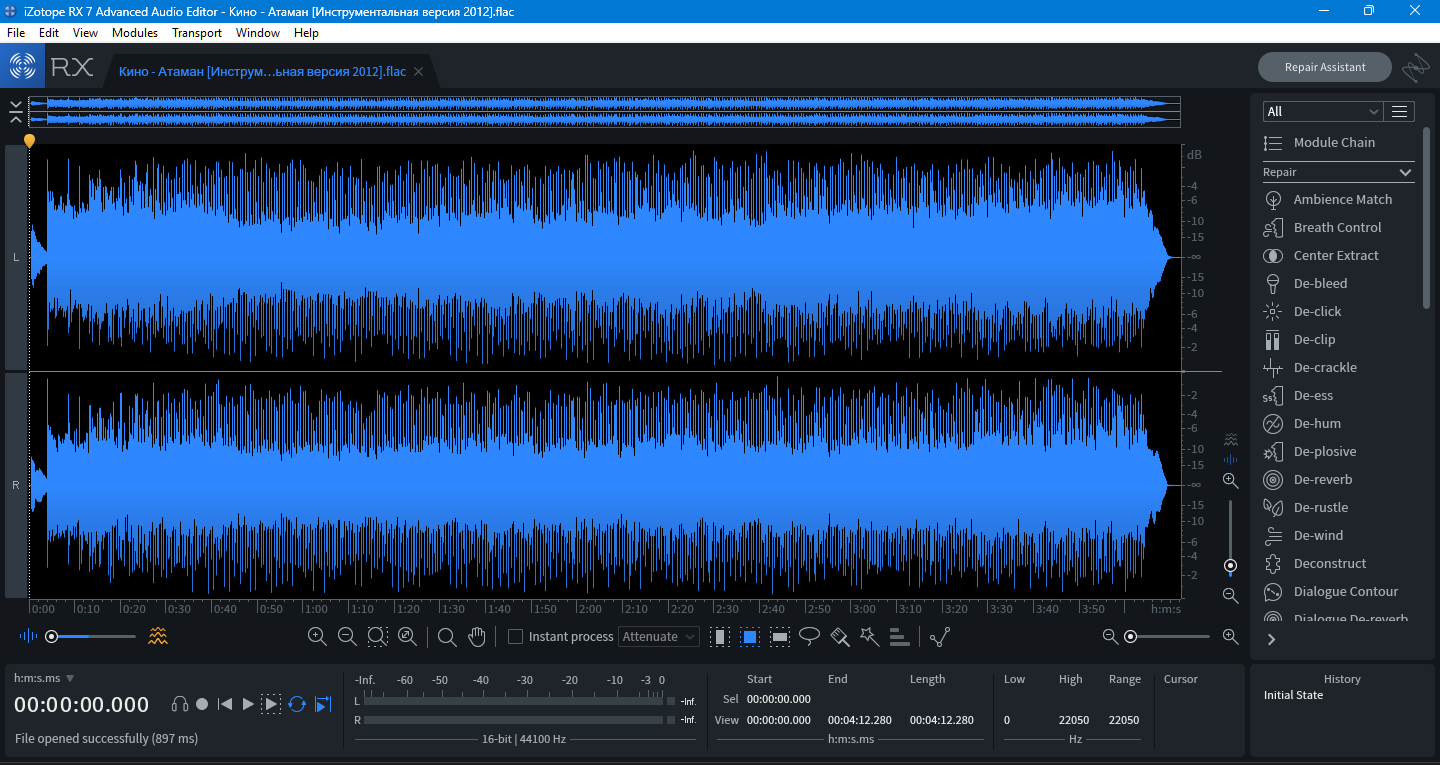The height and width of the screenshot is (765, 1440).
Task: Close the Кино - Атаман file tab
Action: pyautogui.click(x=419, y=72)
